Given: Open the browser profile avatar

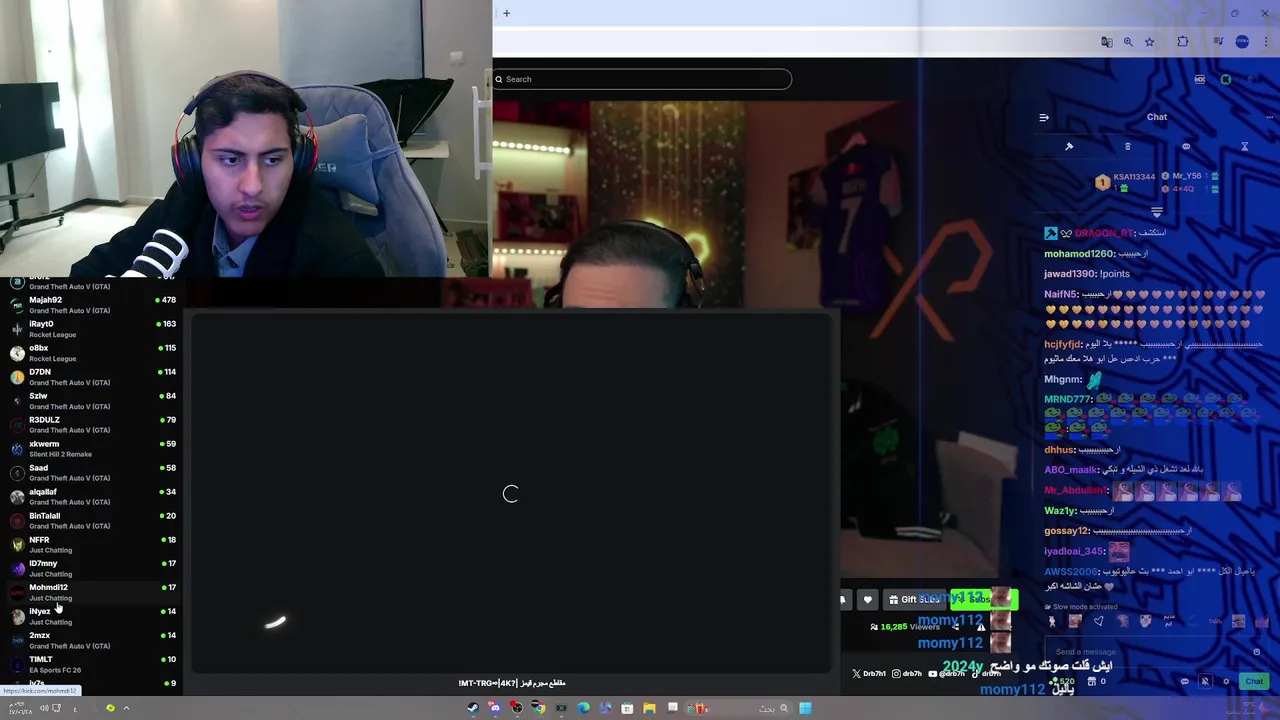Looking at the screenshot, I should point(1242,42).
